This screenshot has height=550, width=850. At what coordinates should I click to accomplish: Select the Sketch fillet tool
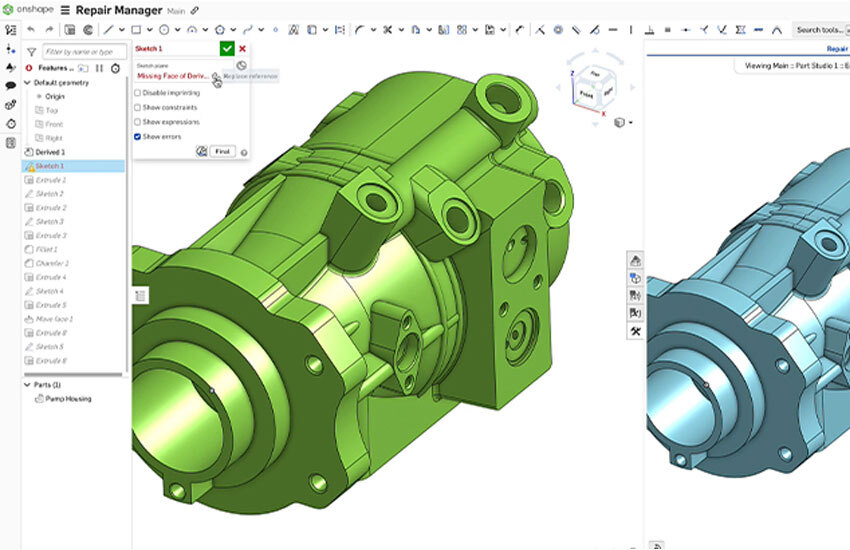[359, 30]
